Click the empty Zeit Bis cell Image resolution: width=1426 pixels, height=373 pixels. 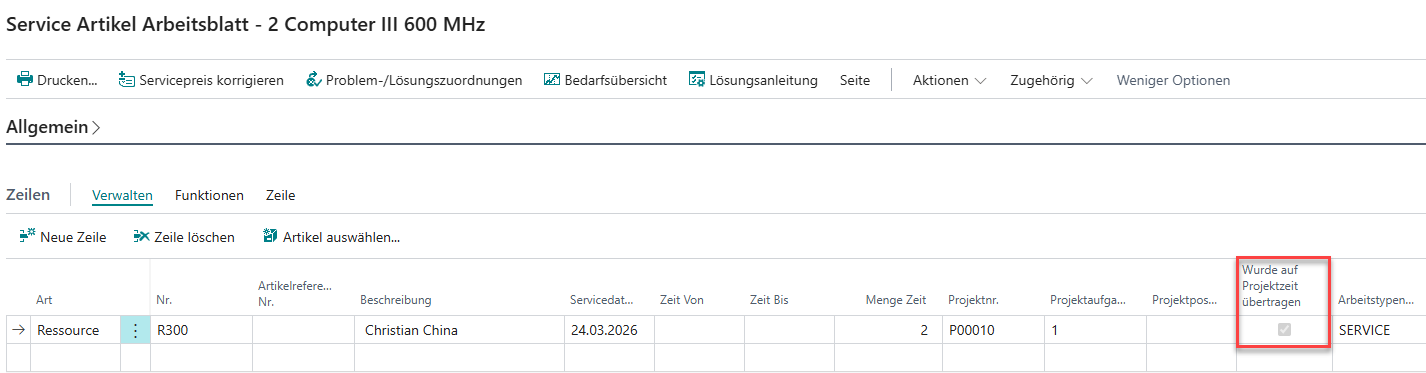pos(789,330)
